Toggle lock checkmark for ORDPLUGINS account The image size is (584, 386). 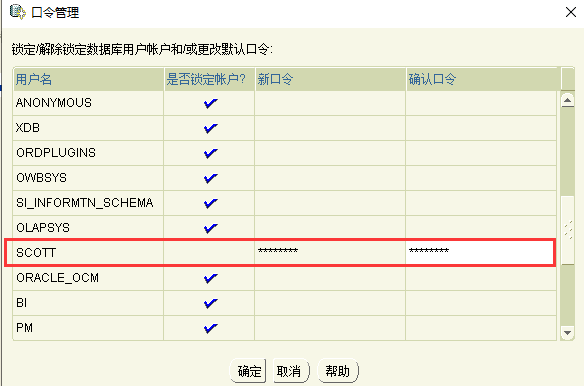(x=210, y=153)
